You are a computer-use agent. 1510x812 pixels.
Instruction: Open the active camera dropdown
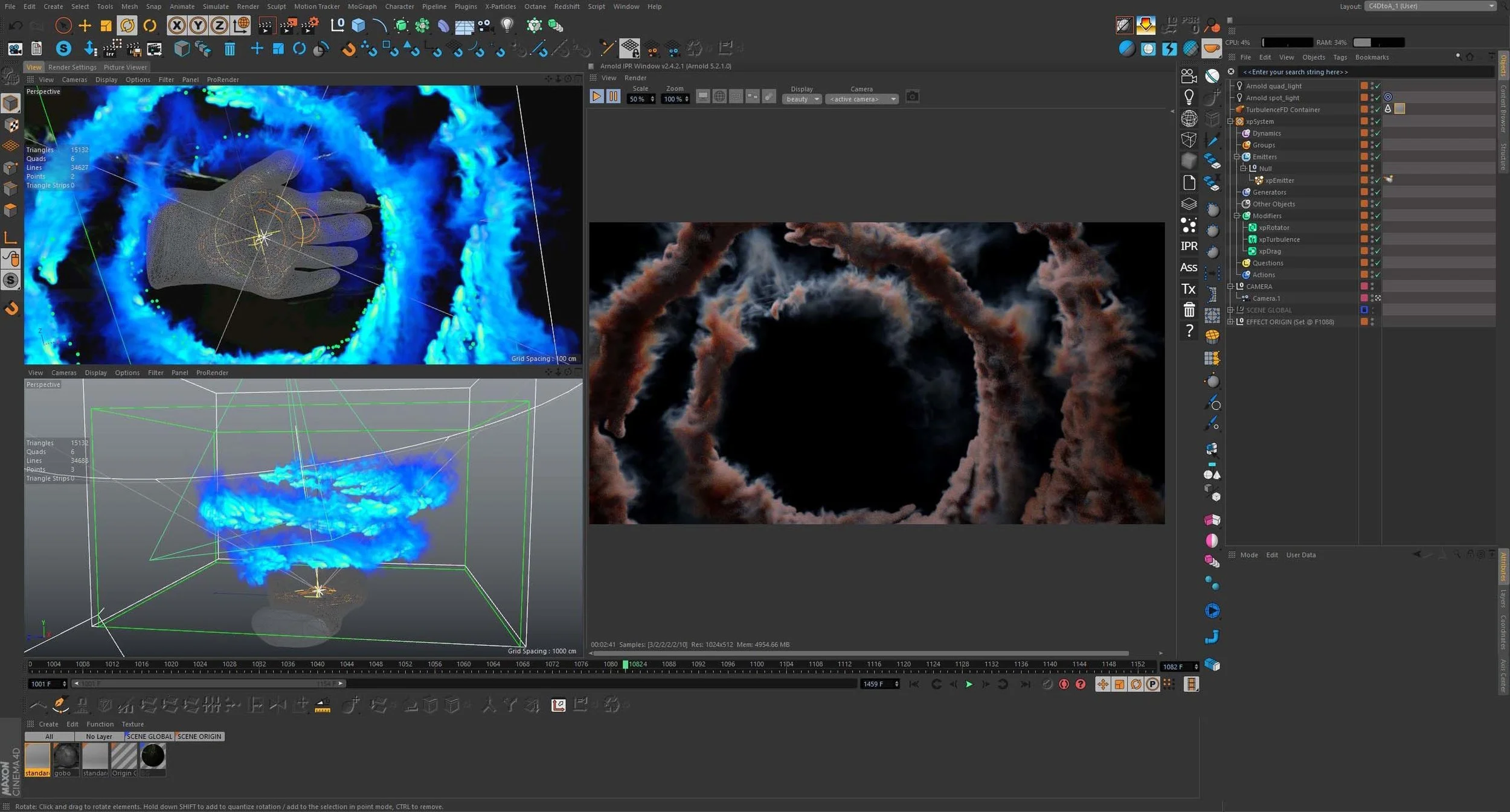pos(861,99)
